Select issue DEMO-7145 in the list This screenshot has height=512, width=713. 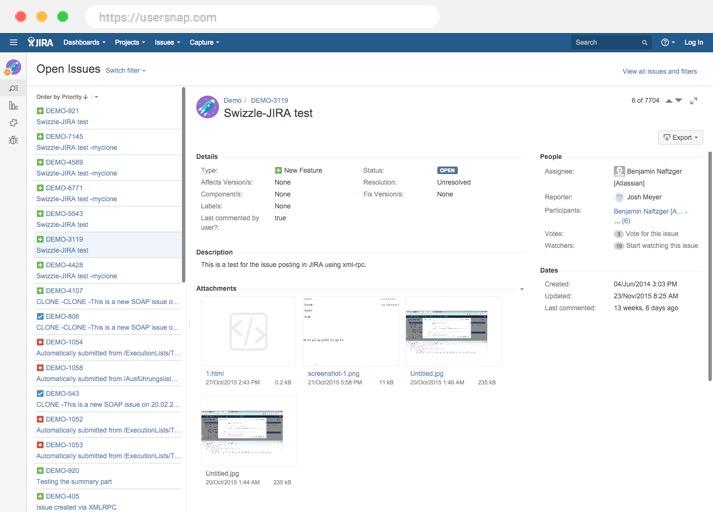(108, 142)
